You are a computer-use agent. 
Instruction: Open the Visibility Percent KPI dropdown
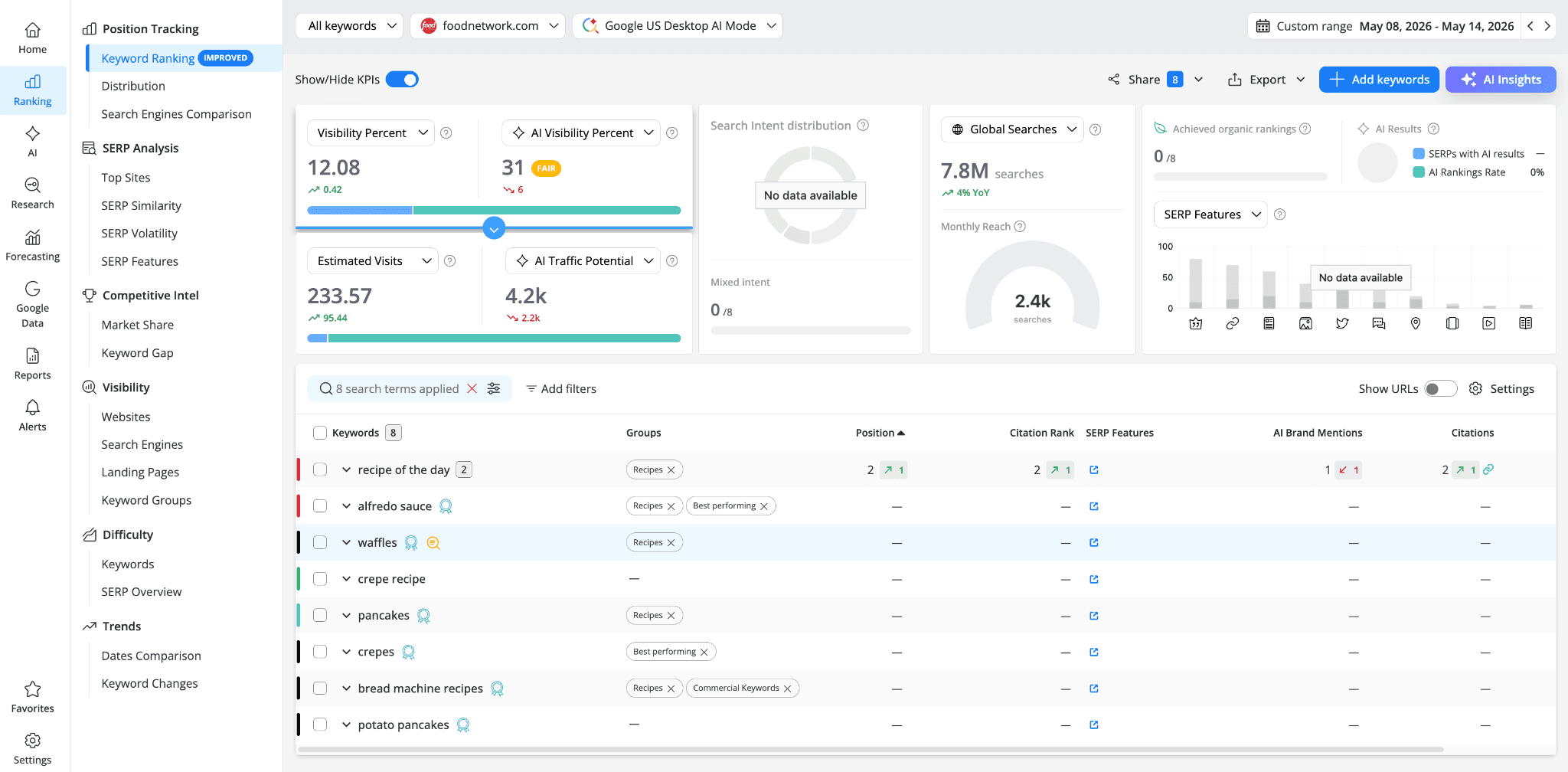tap(371, 132)
